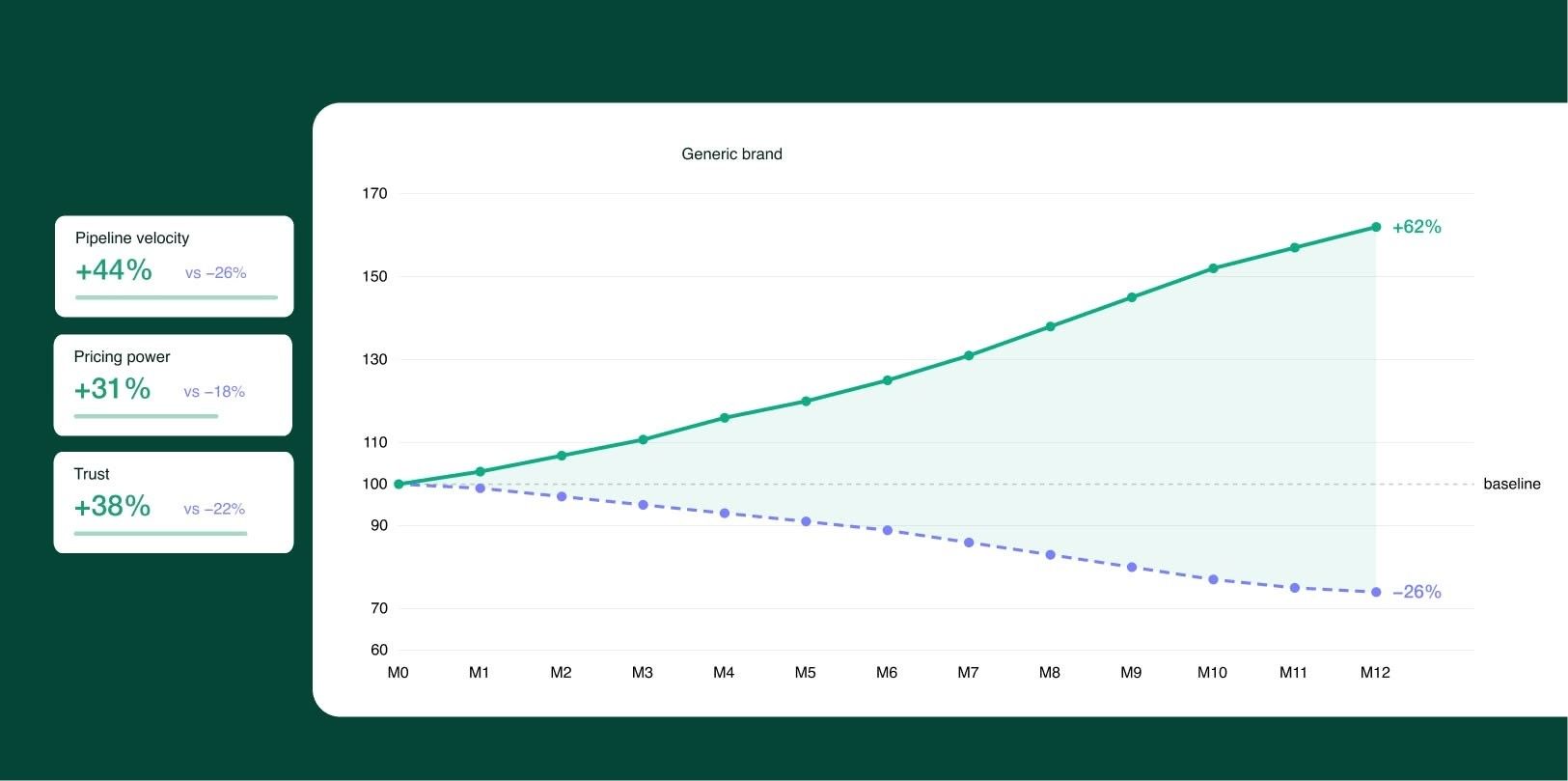Image resolution: width=1568 pixels, height=781 pixels.
Task: Pick the purple dashed line's M9 data point
Action: [1132, 567]
